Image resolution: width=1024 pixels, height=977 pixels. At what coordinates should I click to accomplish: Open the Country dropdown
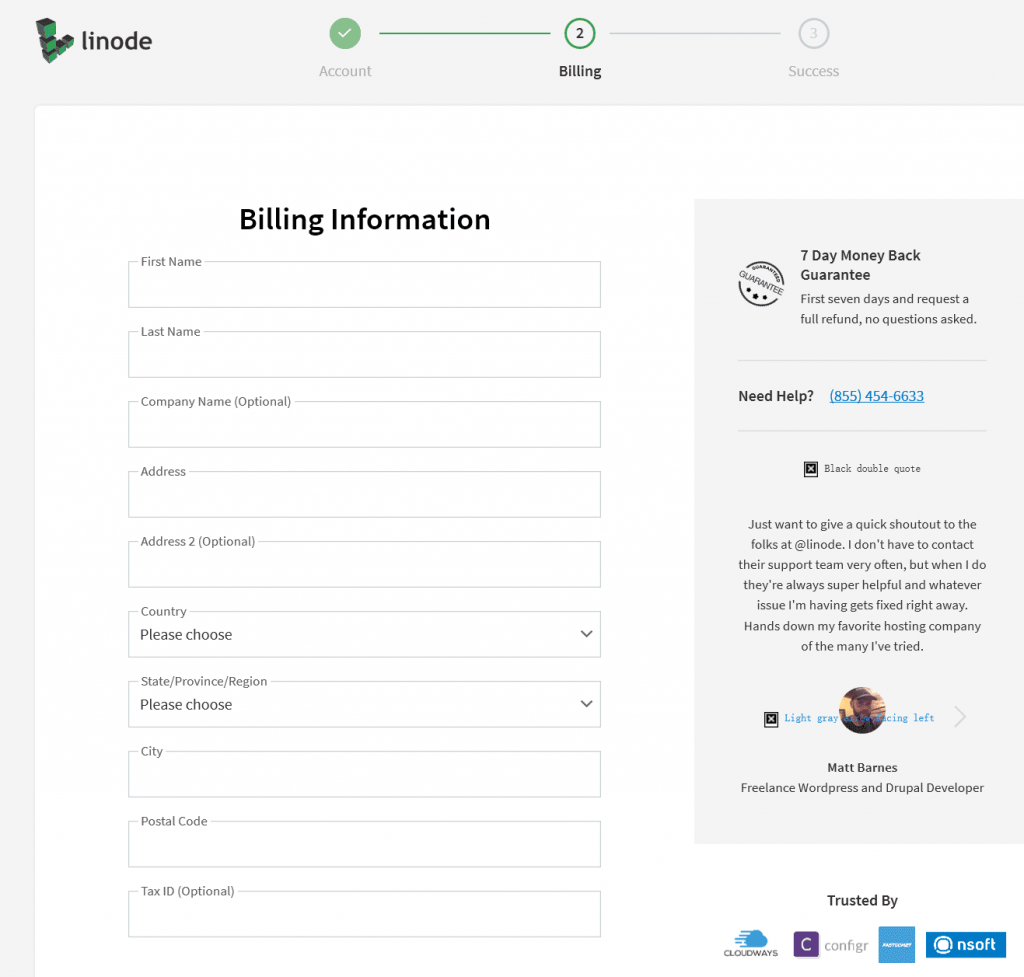(364, 635)
